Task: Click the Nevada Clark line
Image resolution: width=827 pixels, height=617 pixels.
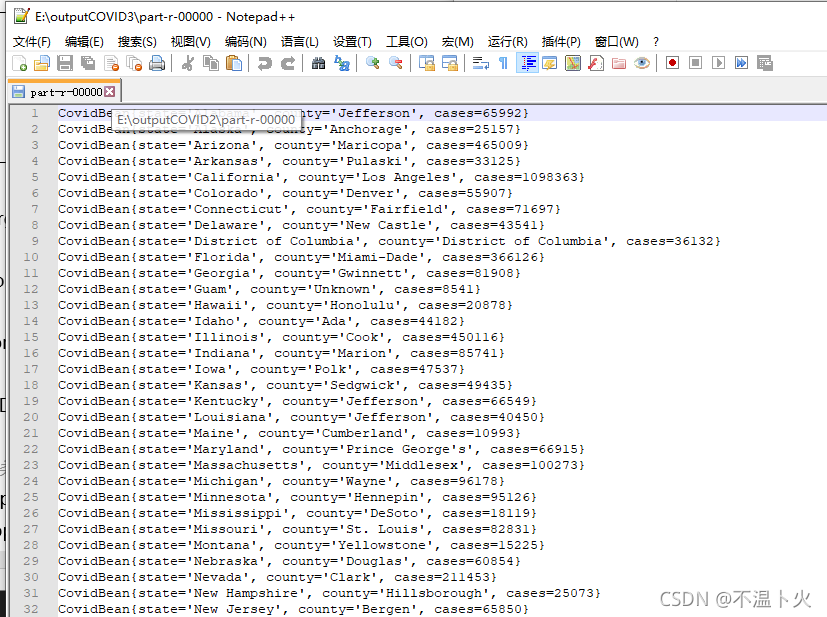Action: (277, 577)
